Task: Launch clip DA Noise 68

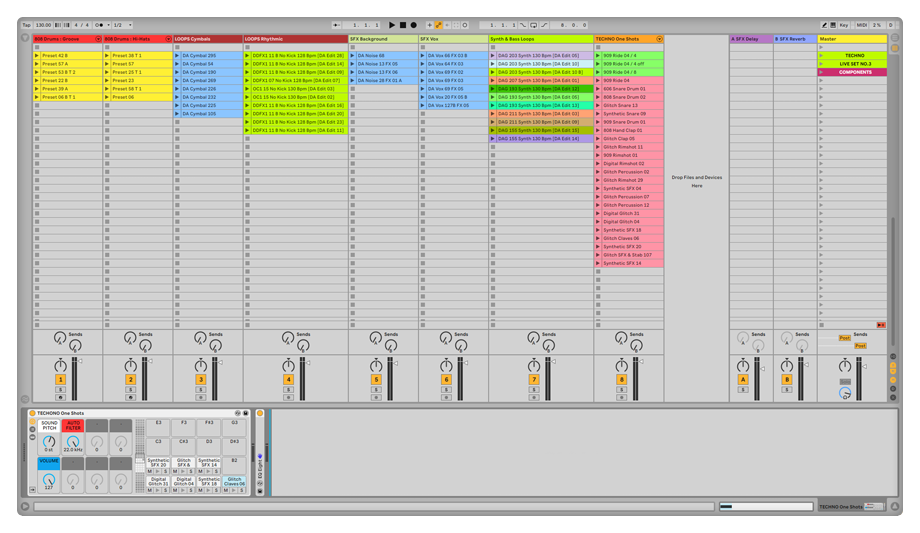Action: pyautogui.click(x=353, y=56)
